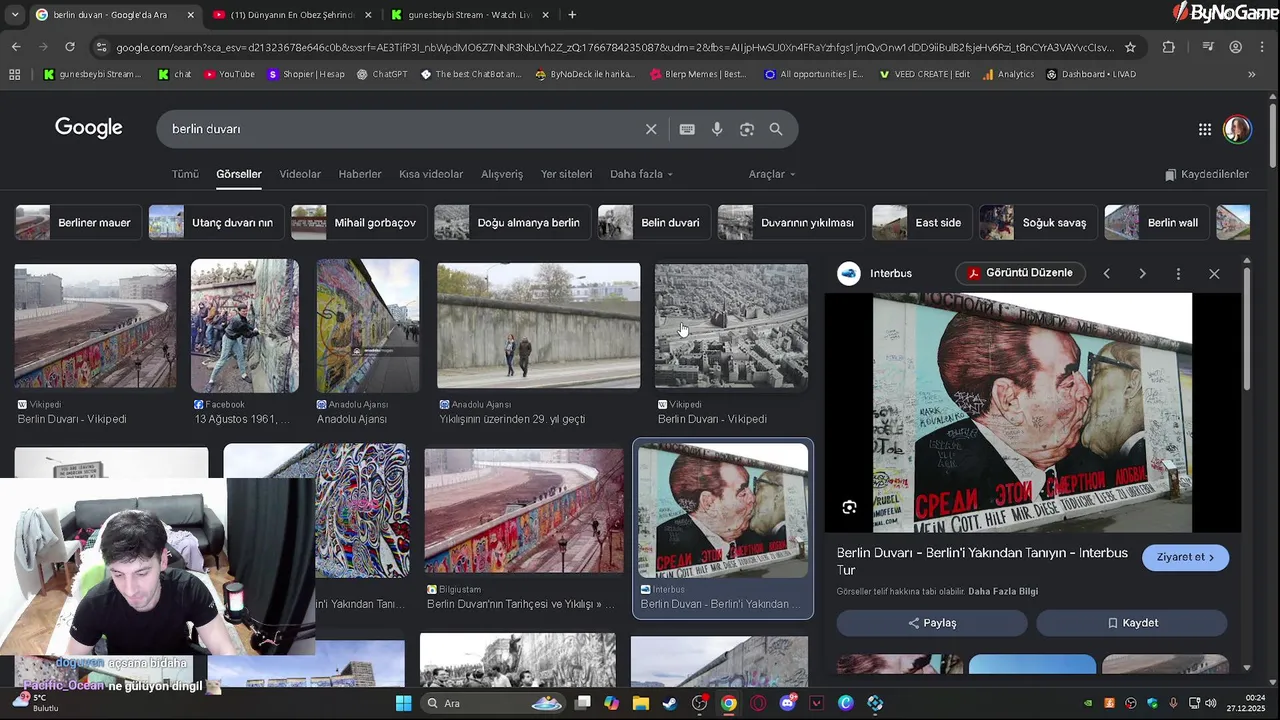Switch to Tümü results tab
This screenshot has height=720, width=1280.
(185, 174)
